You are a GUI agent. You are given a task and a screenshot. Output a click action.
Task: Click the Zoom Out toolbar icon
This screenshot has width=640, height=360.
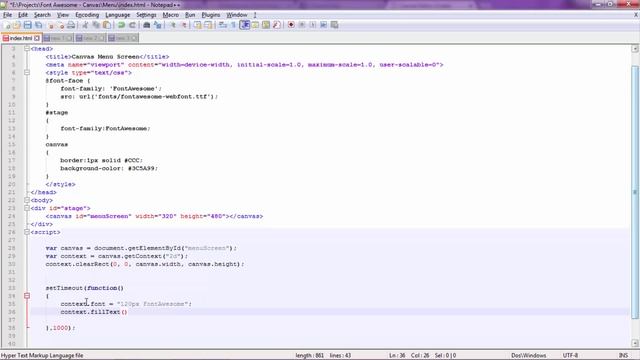pyautogui.click(x=184, y=25)
